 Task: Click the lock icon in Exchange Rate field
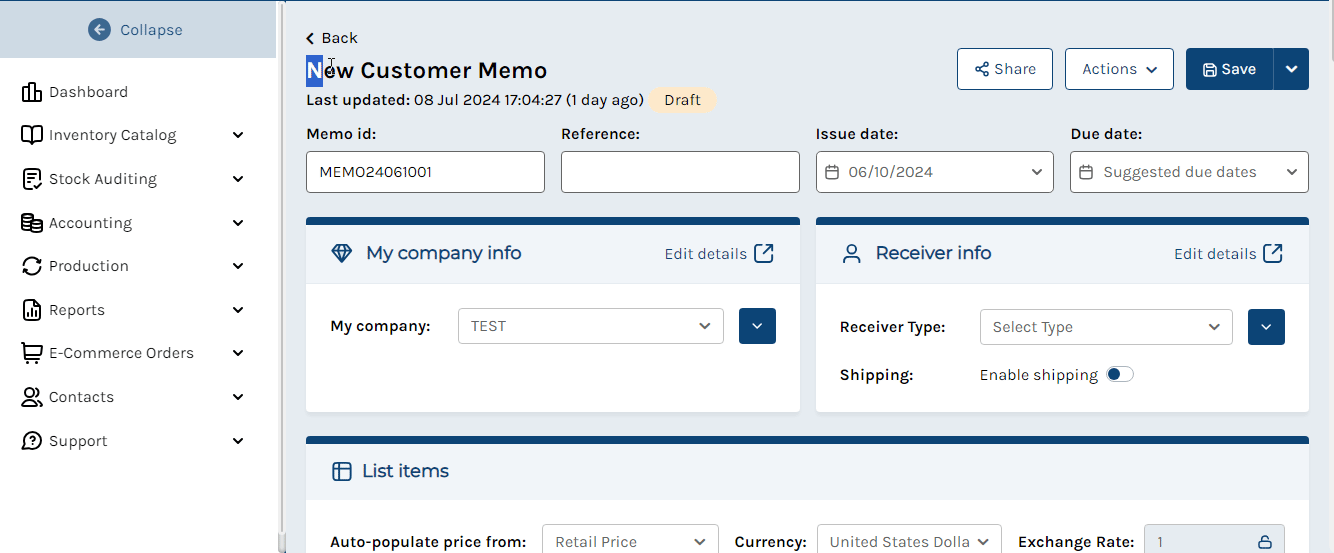[1265, 543]
